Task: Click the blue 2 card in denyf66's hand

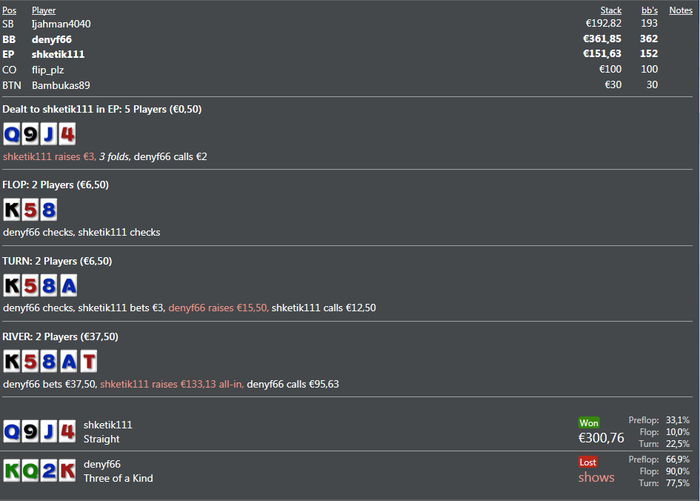Action: coord(48,470)
